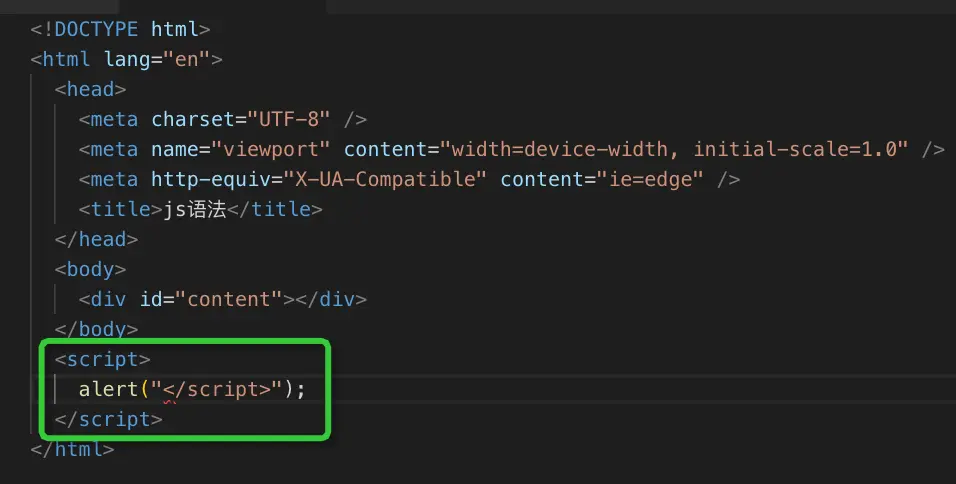The image size is (956, 484).
Task: Click the "</script>" string inside alert
Action: tap(217, 389)
